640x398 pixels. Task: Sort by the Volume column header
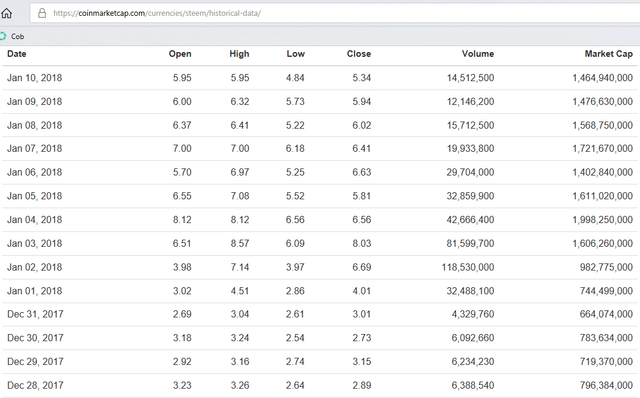[478, 54]
